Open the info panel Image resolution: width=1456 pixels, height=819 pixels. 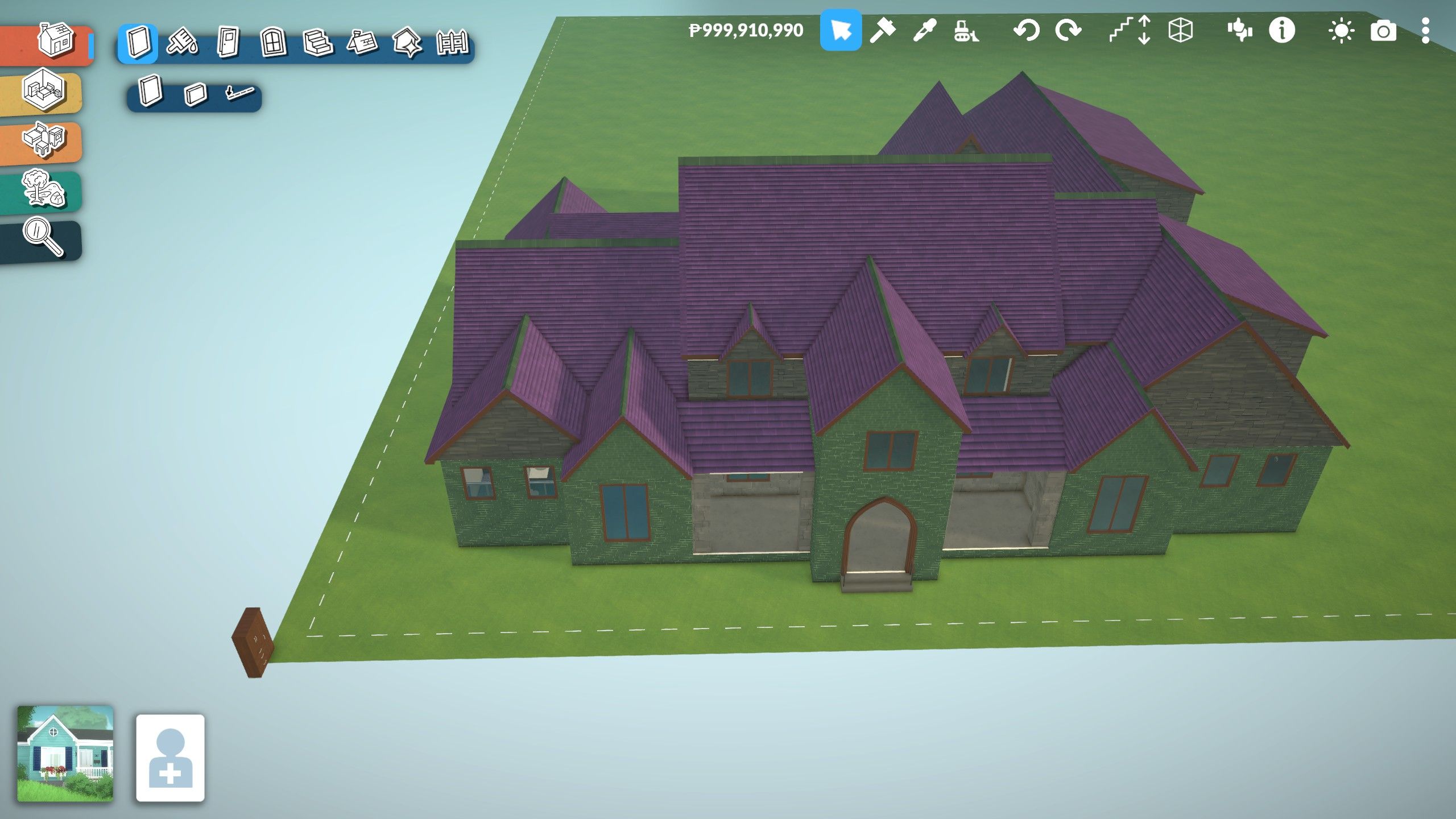click(1282, 30)
